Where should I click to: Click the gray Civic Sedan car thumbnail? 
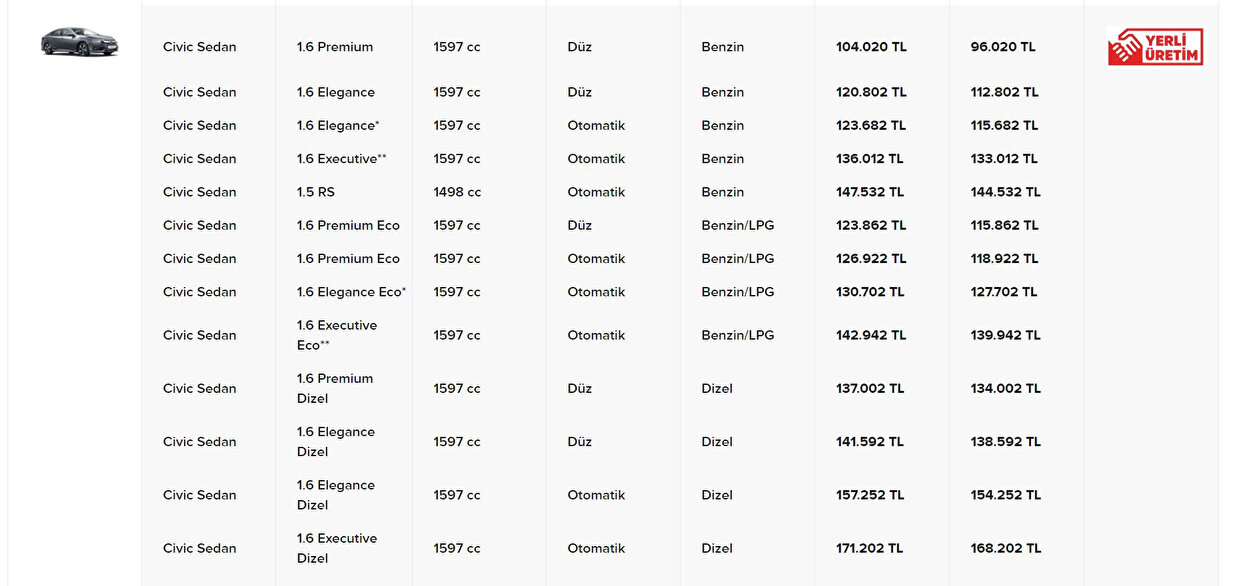pyautogui.click(x=79, y=42)
